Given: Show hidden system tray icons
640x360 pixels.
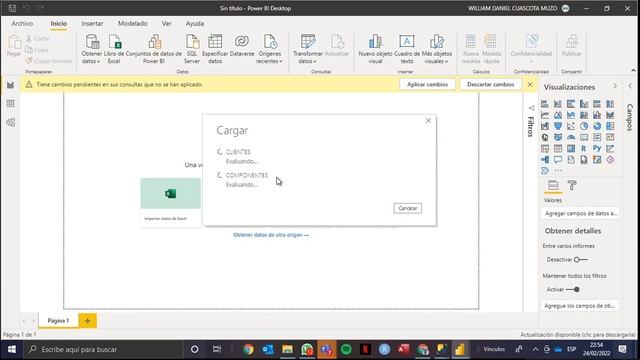Looking at the screenshot, I should (535, 349).
